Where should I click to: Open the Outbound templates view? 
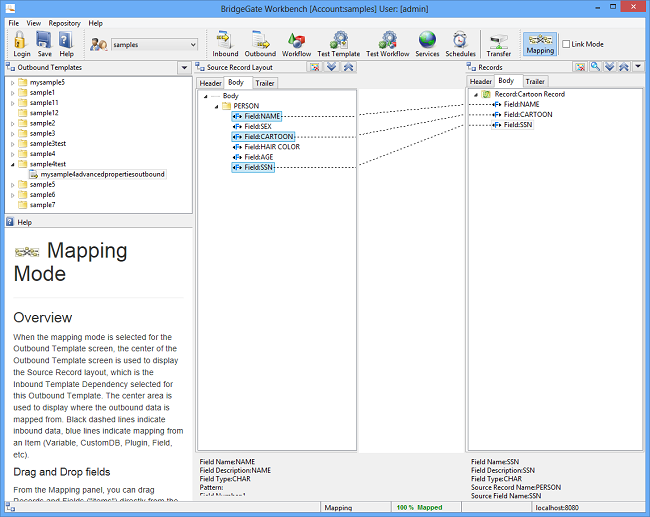[260, 44]
